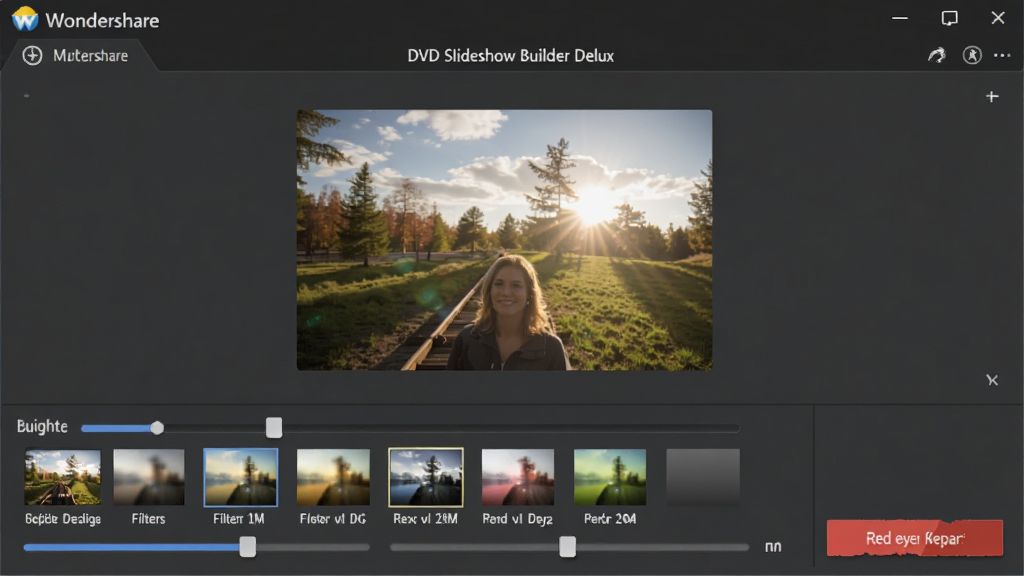Click the bottom right gray slider handle

point(568,547)
